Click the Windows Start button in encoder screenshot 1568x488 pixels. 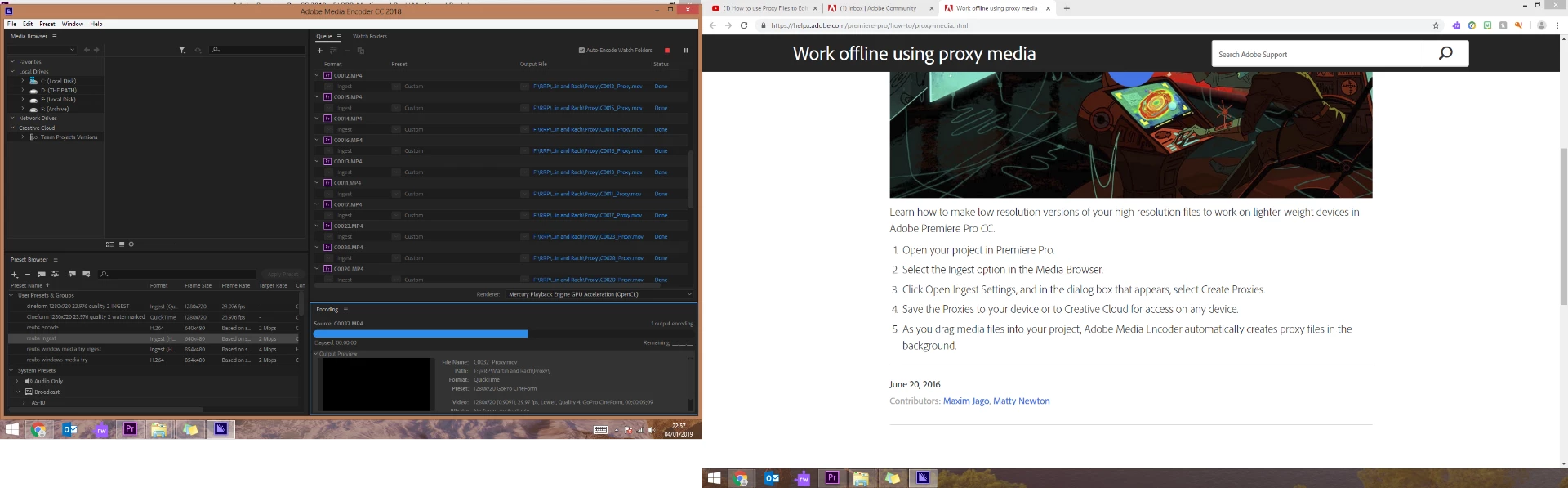click(12, 429)
